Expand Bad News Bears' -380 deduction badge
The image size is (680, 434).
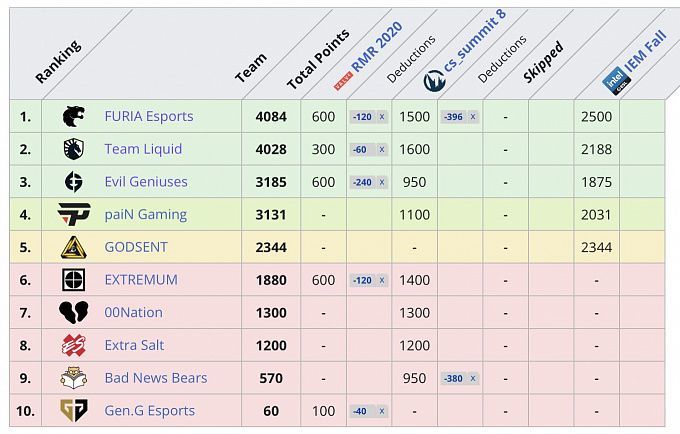(459, 378)
